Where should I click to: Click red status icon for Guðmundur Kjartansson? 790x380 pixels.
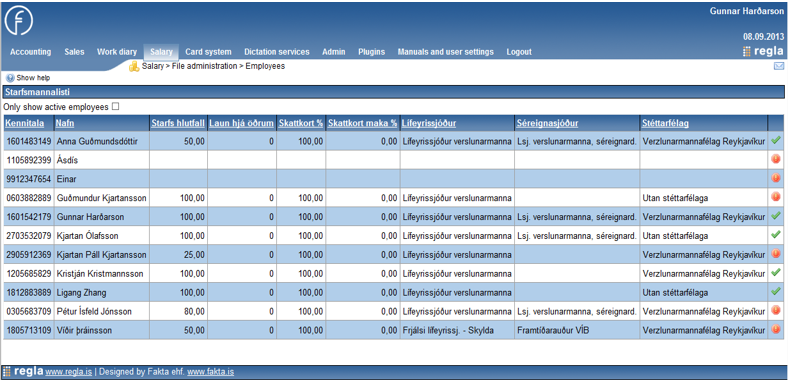pos(776,198)
